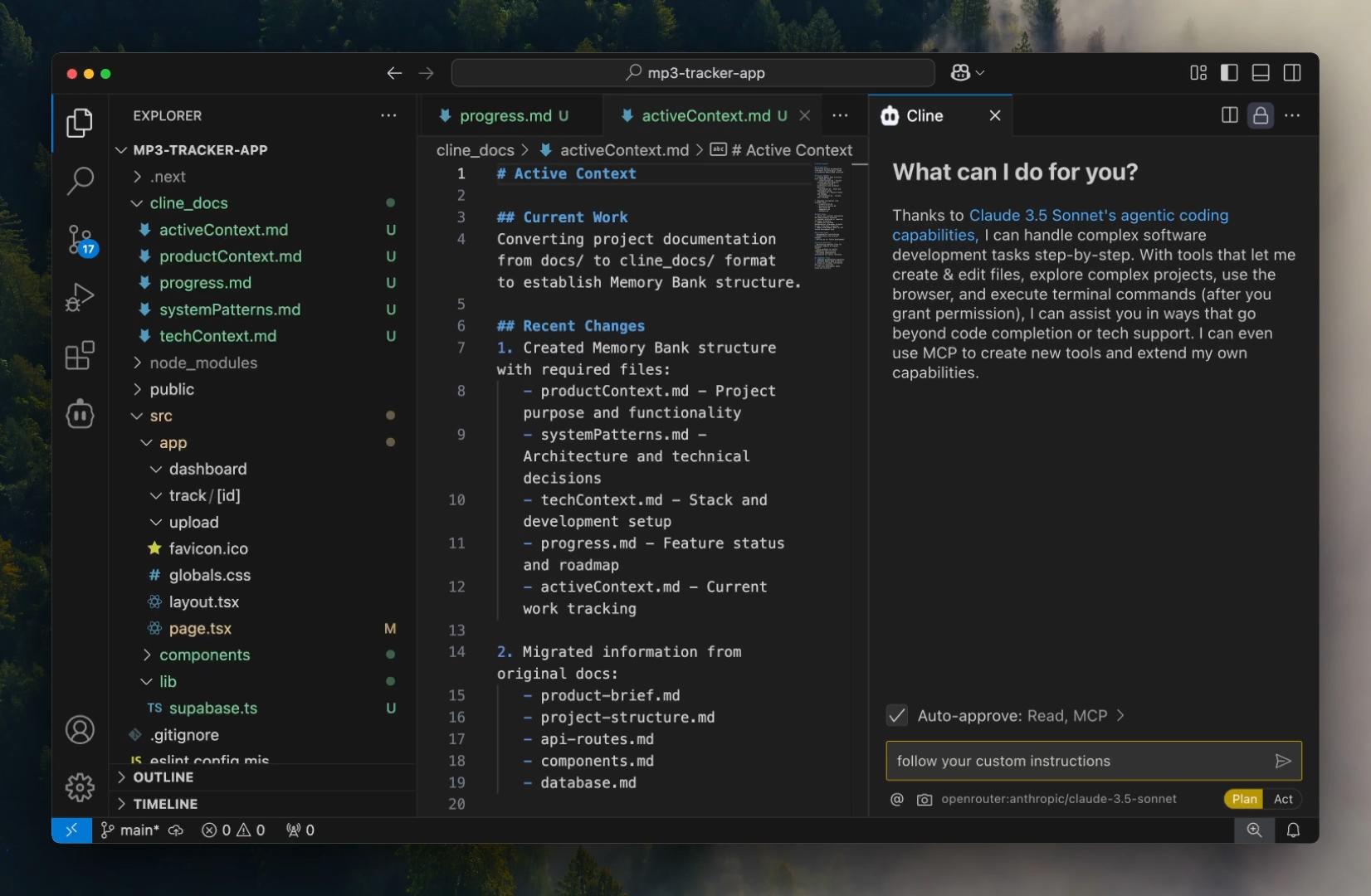
Task: Toggle the Auto-approve checkbox
Action: pos(896,715)
